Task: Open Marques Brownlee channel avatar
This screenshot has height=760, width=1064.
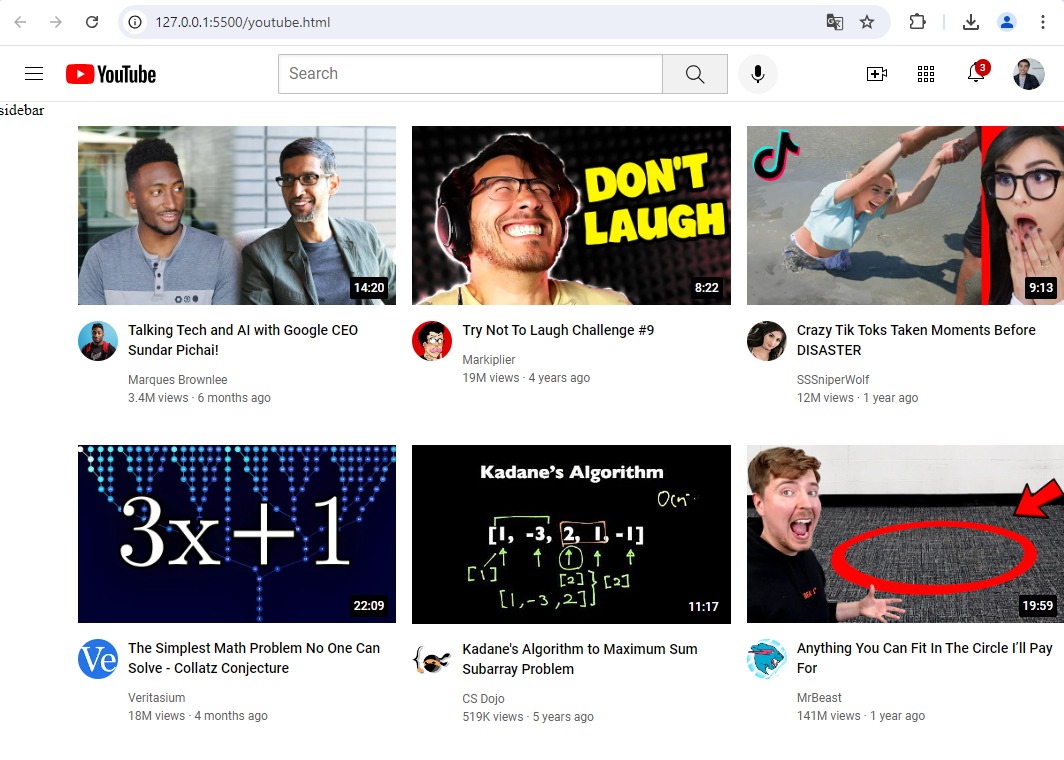Action: pos(98,341)
